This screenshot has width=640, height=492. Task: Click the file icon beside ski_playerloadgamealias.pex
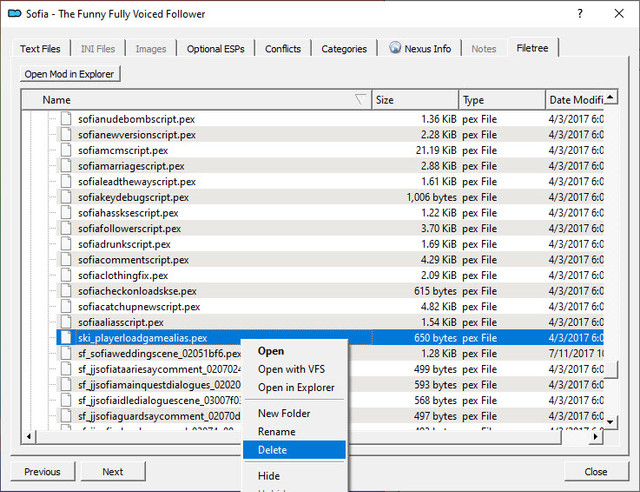pos(66,338)
